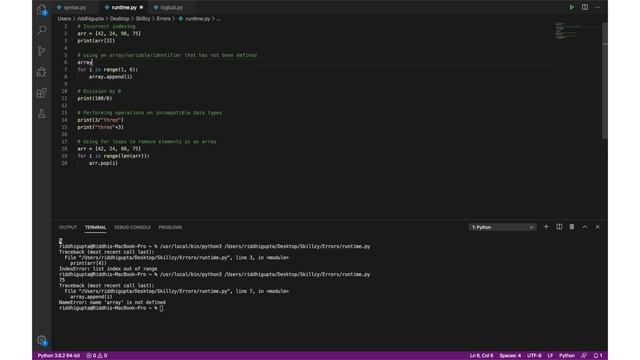Open the OUTPUT panel tab
This screenshot has height=360, width=640.
pos(68,227)
